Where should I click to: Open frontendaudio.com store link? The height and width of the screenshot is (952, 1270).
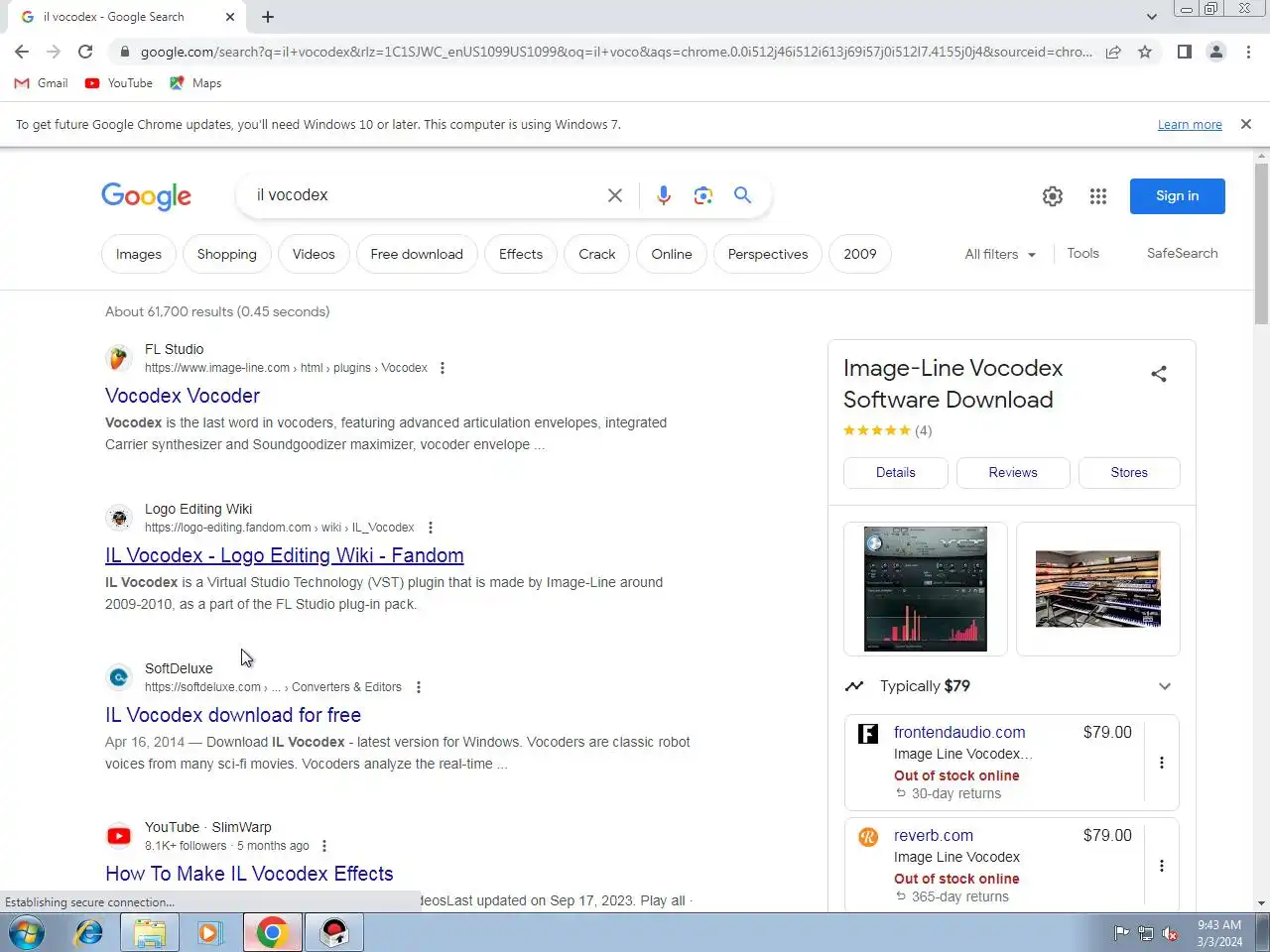coord(959,732)
